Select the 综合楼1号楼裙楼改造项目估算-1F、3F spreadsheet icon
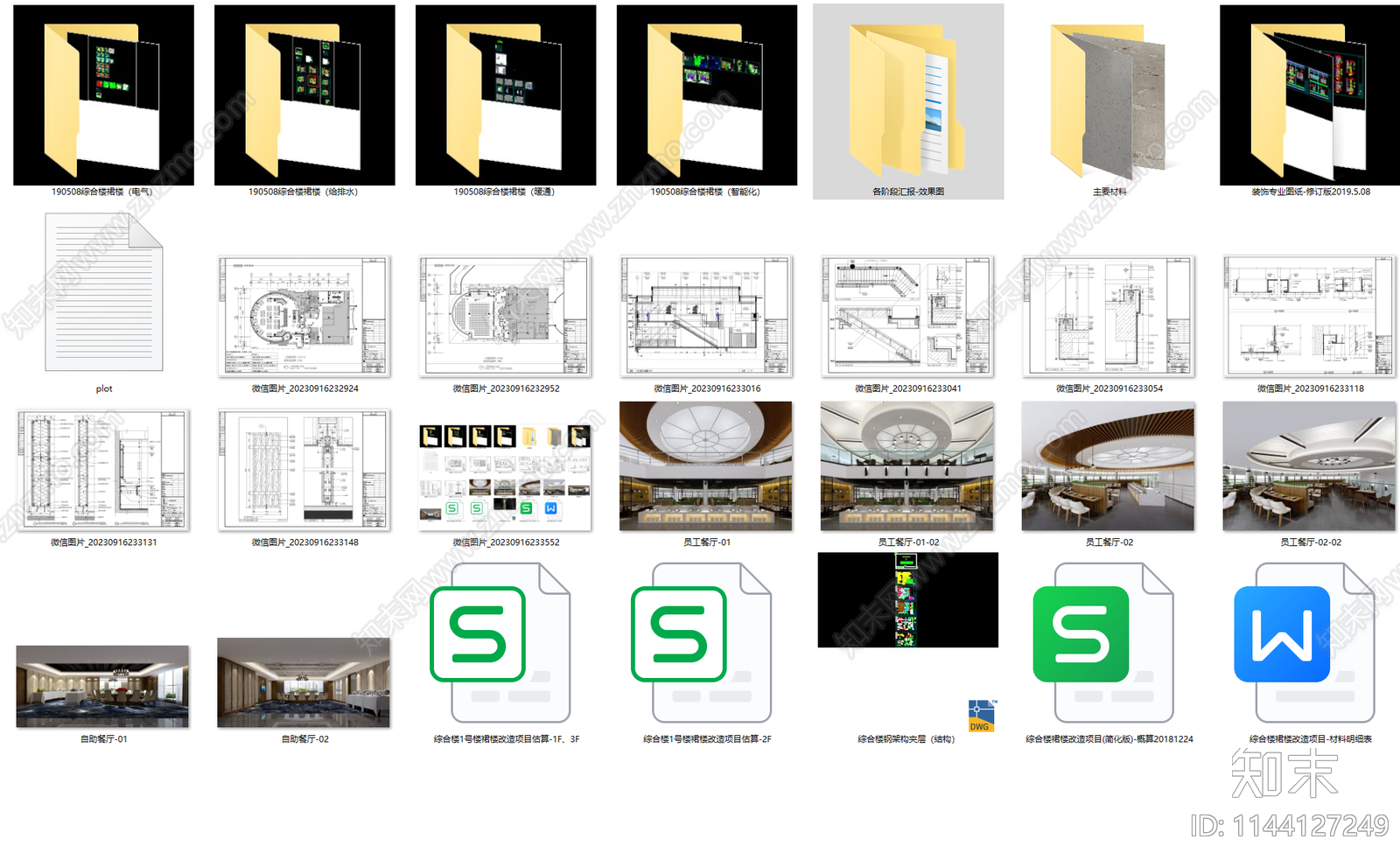The image size is (1400, 860). (x=500, y=643)
